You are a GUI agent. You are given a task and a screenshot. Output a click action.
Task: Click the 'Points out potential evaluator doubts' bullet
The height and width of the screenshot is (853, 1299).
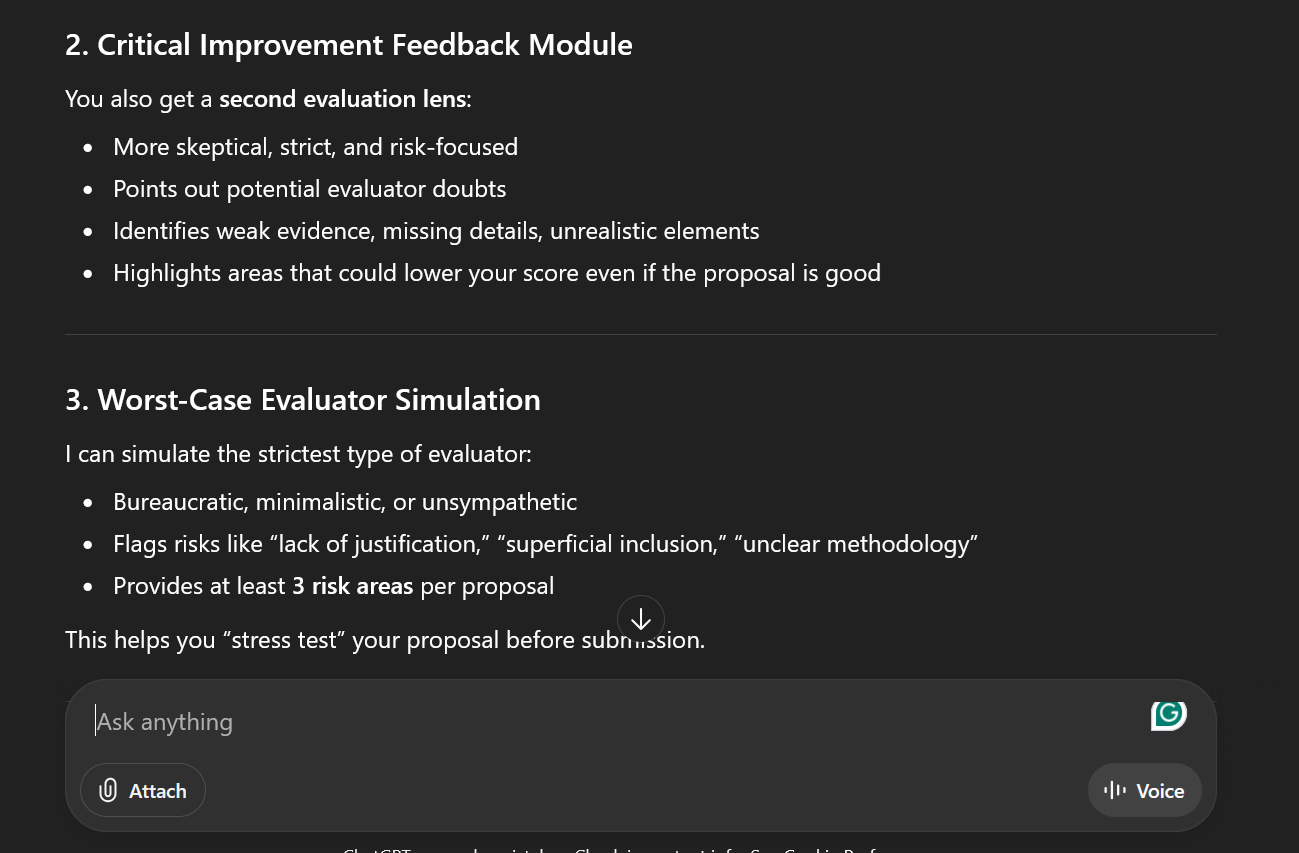pyautogui.click(x=309, y=189)
